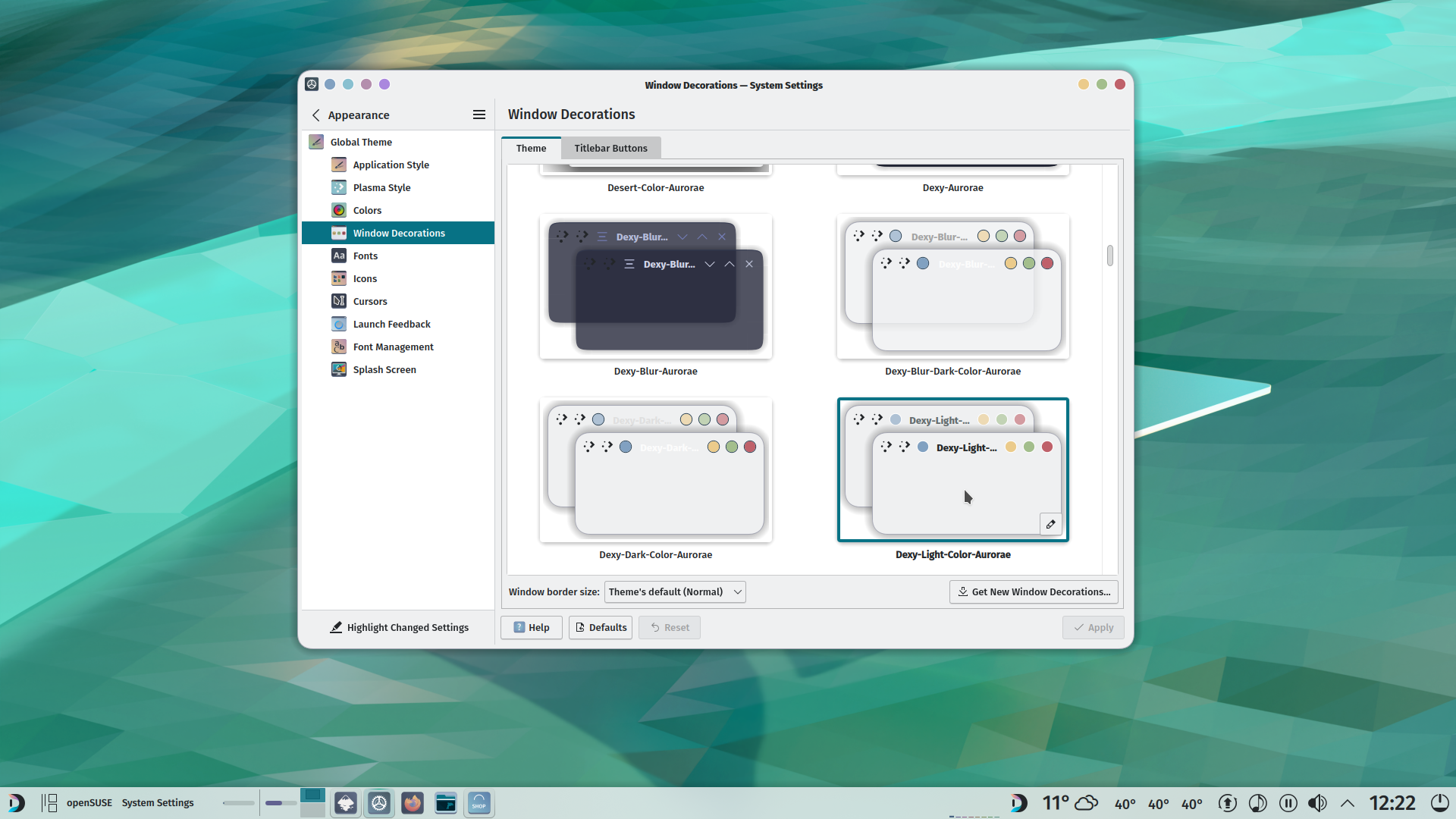
Task: Click the Apply button
Action: tap(1093, 627)
